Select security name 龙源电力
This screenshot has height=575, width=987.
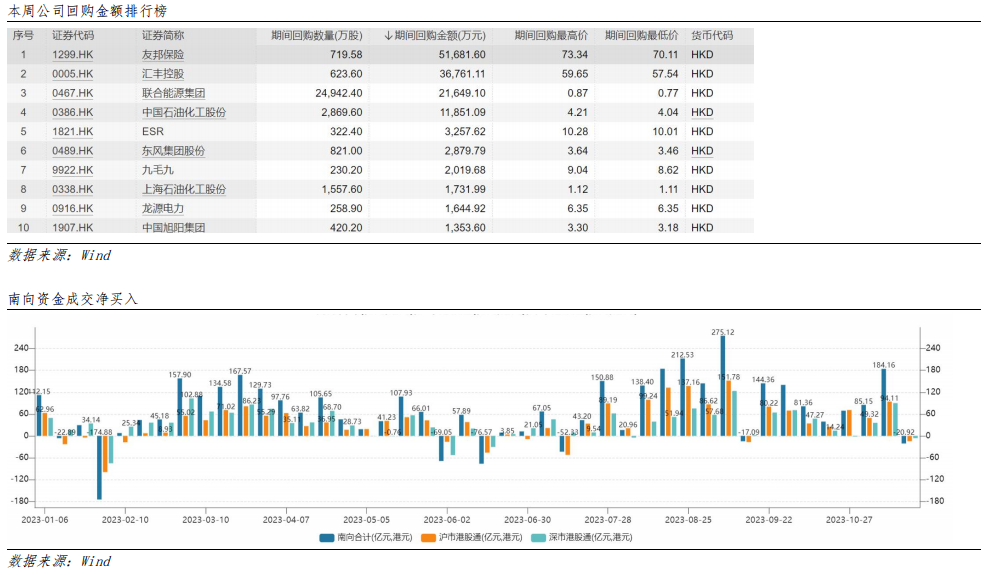pyautogui.click(x=163, y=208)
